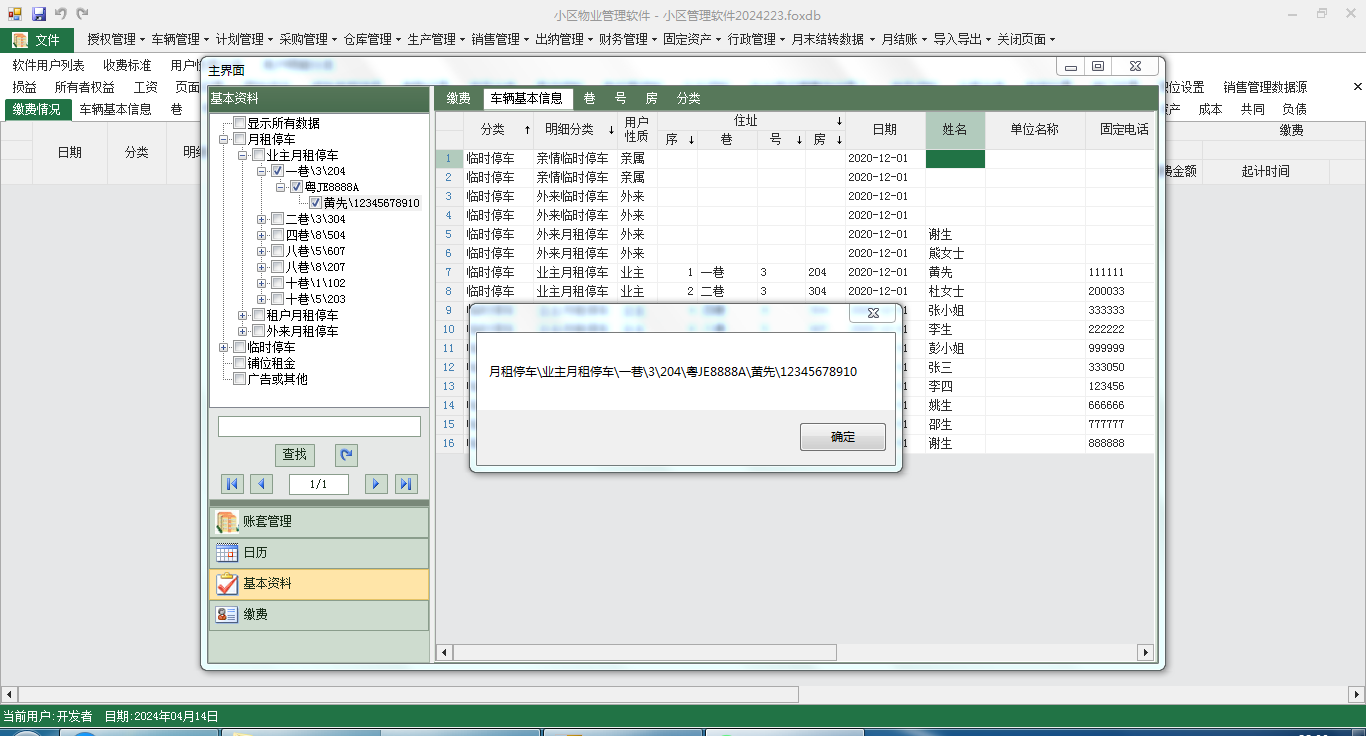Go to first page arrow icon
This screenshot has width=1366, height=736.
(x=232, y=484)
